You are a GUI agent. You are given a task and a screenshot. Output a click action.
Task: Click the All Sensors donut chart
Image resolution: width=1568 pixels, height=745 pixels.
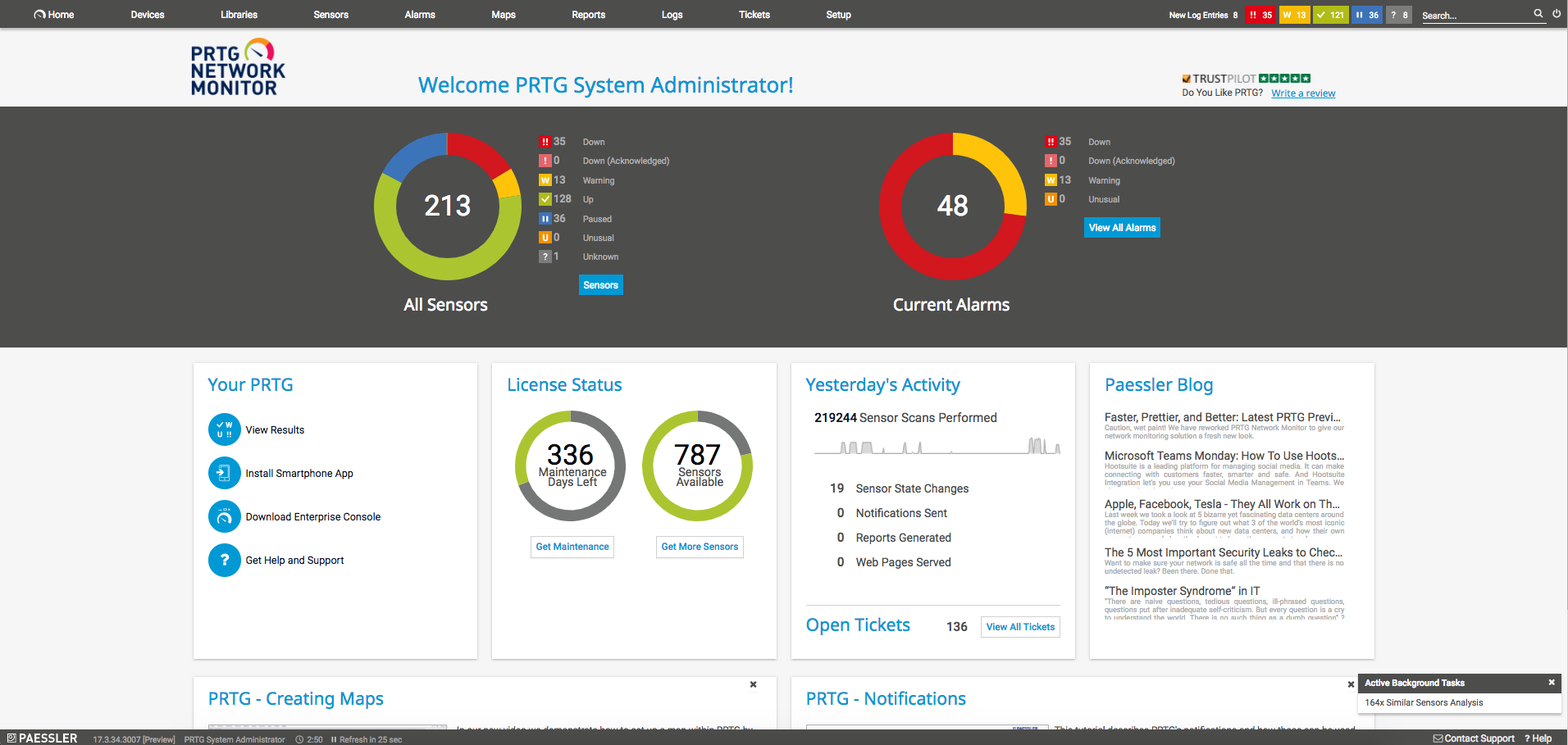coord(448,206)
